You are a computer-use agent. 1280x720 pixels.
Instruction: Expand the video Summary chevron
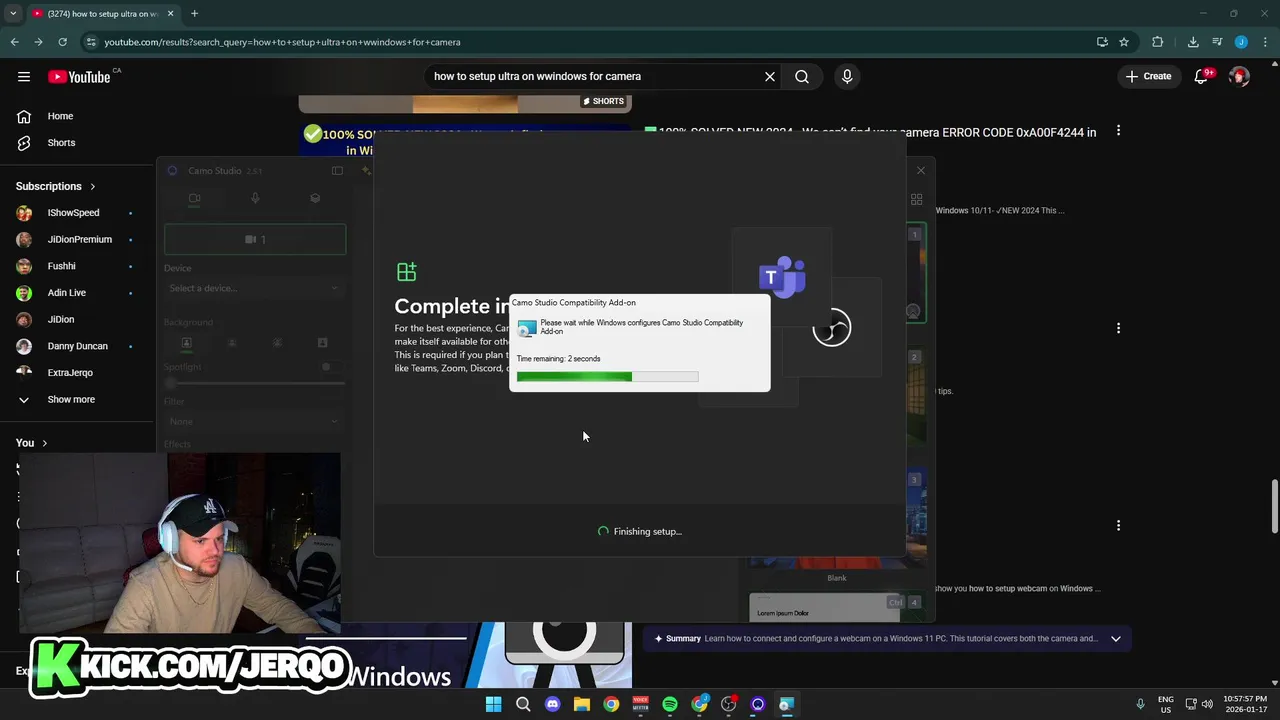click(x=1116, y=639)
